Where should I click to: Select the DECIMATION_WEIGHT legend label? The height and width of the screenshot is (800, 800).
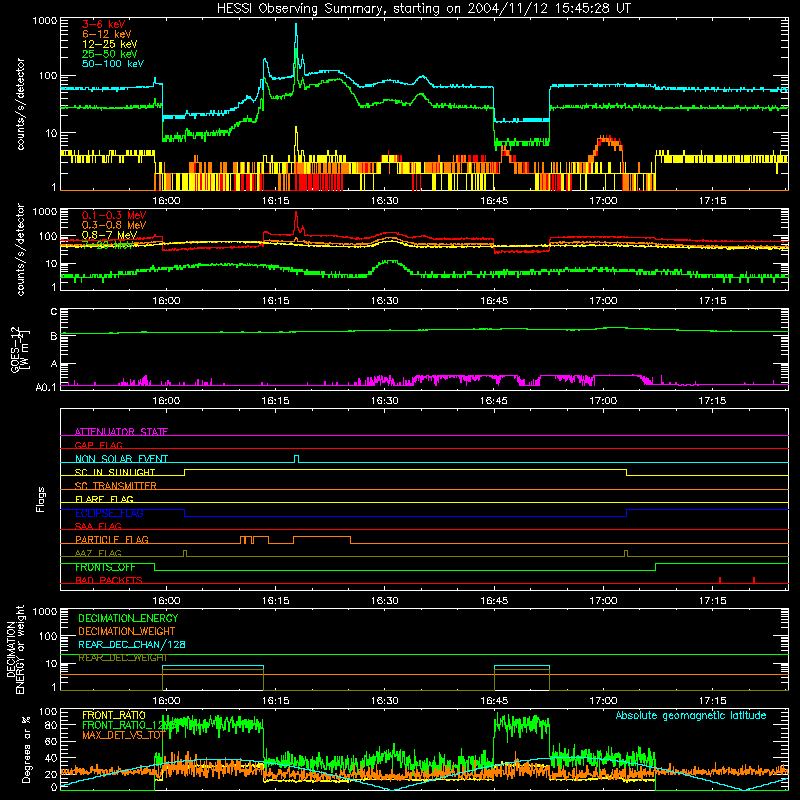pos(127,631)
